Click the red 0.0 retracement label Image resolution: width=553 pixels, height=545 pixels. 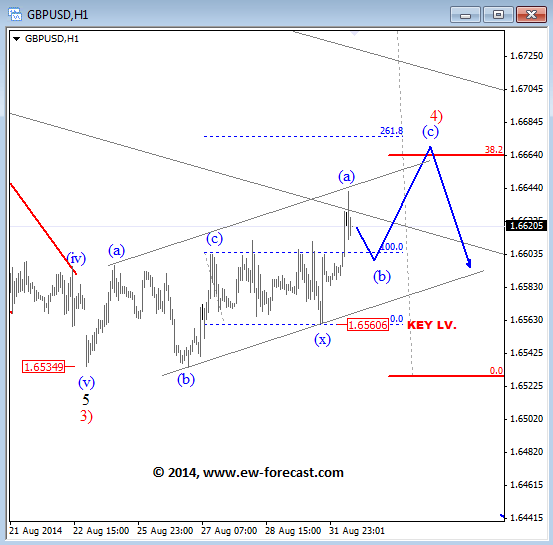coord(496,371)
